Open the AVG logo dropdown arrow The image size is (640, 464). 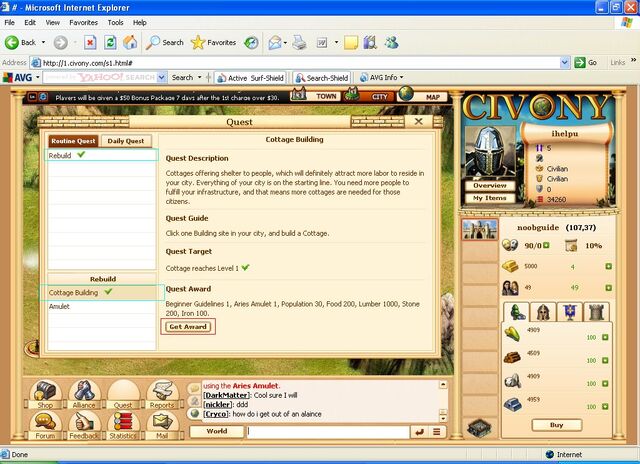38,77
